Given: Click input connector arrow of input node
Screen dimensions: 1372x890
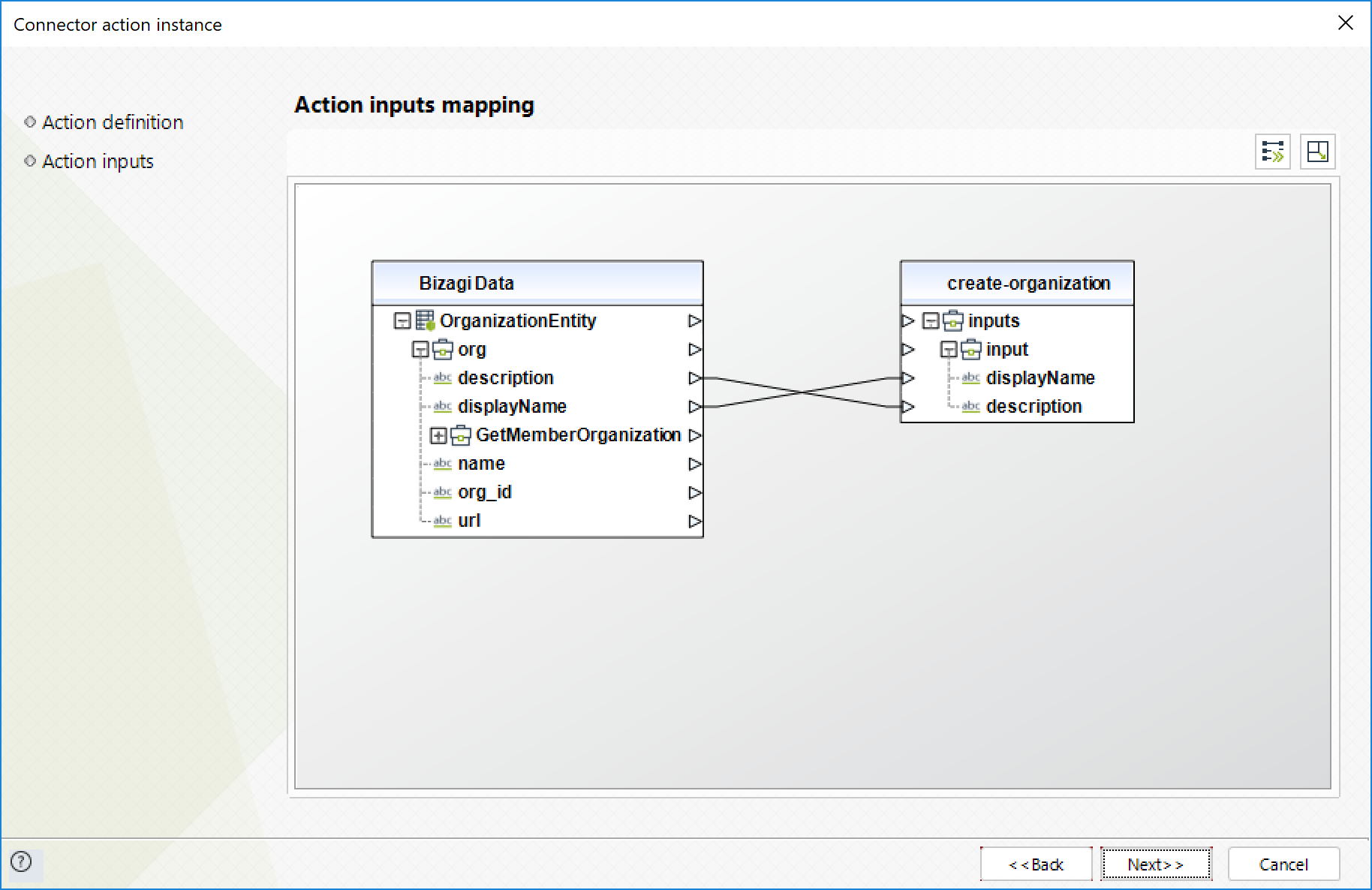Looking at the screenshot, I should click(908, 350).
